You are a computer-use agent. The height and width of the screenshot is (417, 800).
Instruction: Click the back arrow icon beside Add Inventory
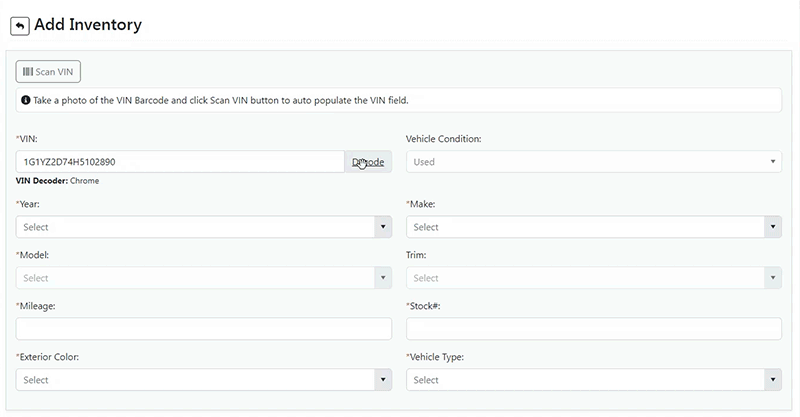click(x=19, y=26)
